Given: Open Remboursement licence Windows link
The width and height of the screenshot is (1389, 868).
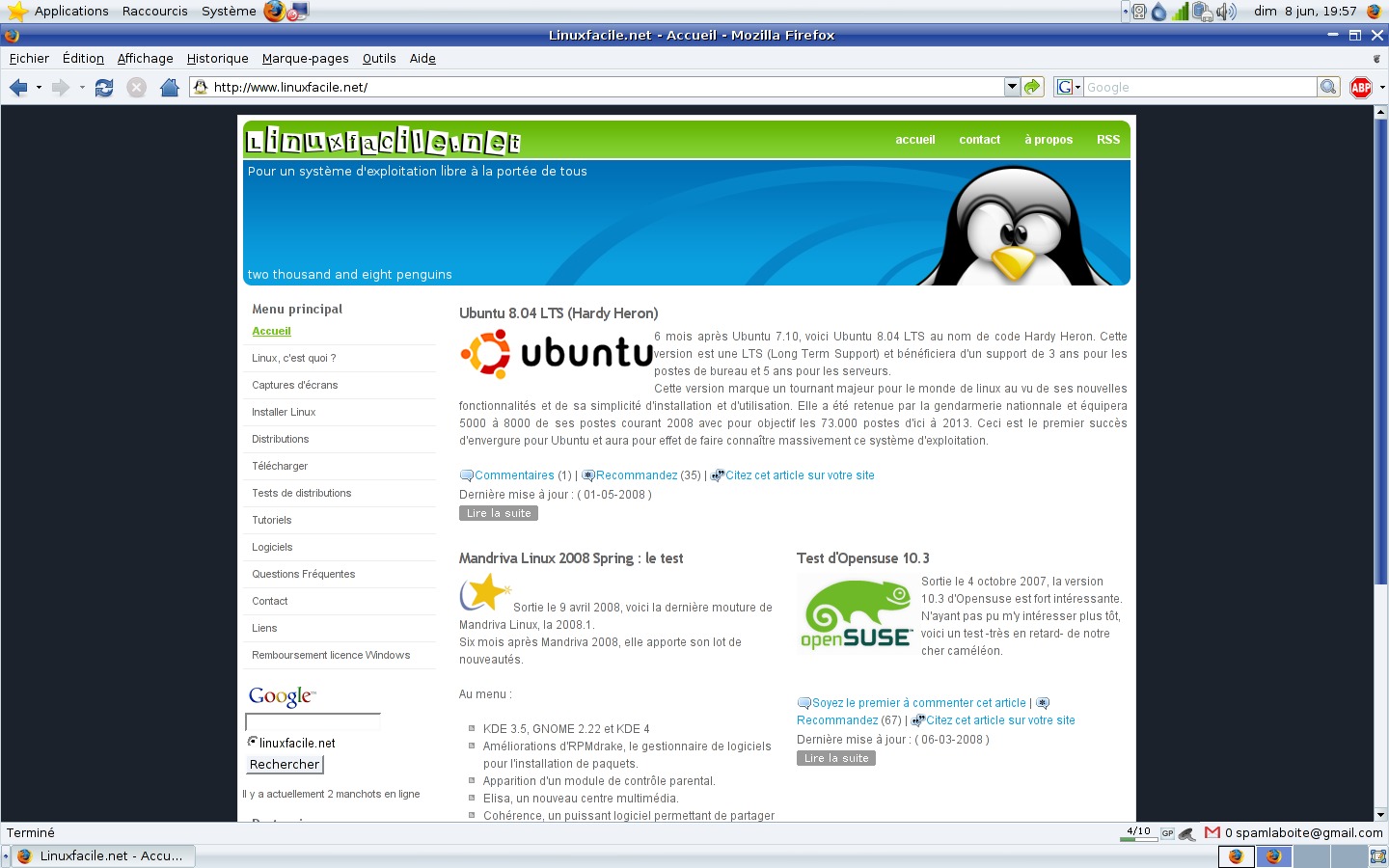Looking at the screenshot, I should (331, 655).
